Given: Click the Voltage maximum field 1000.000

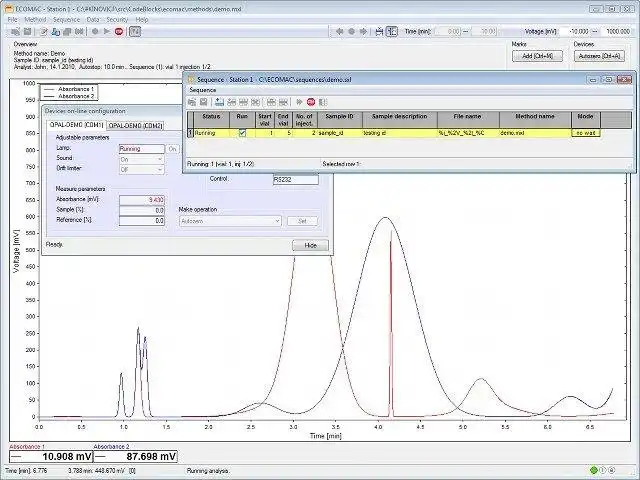Looking at the screenshot, I should [616, 31].
